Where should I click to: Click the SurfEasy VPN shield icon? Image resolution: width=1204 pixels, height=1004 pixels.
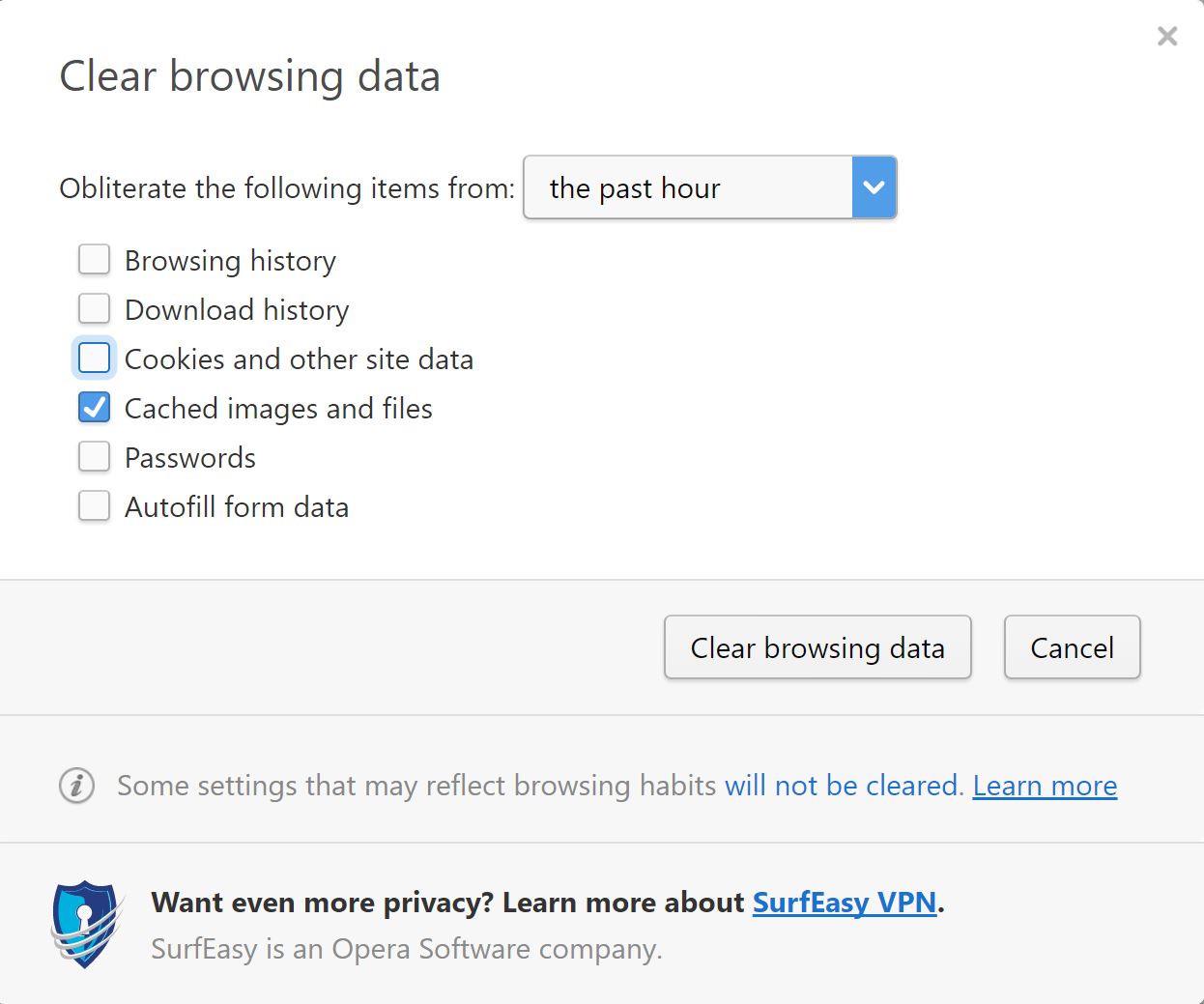pos(87,924)
